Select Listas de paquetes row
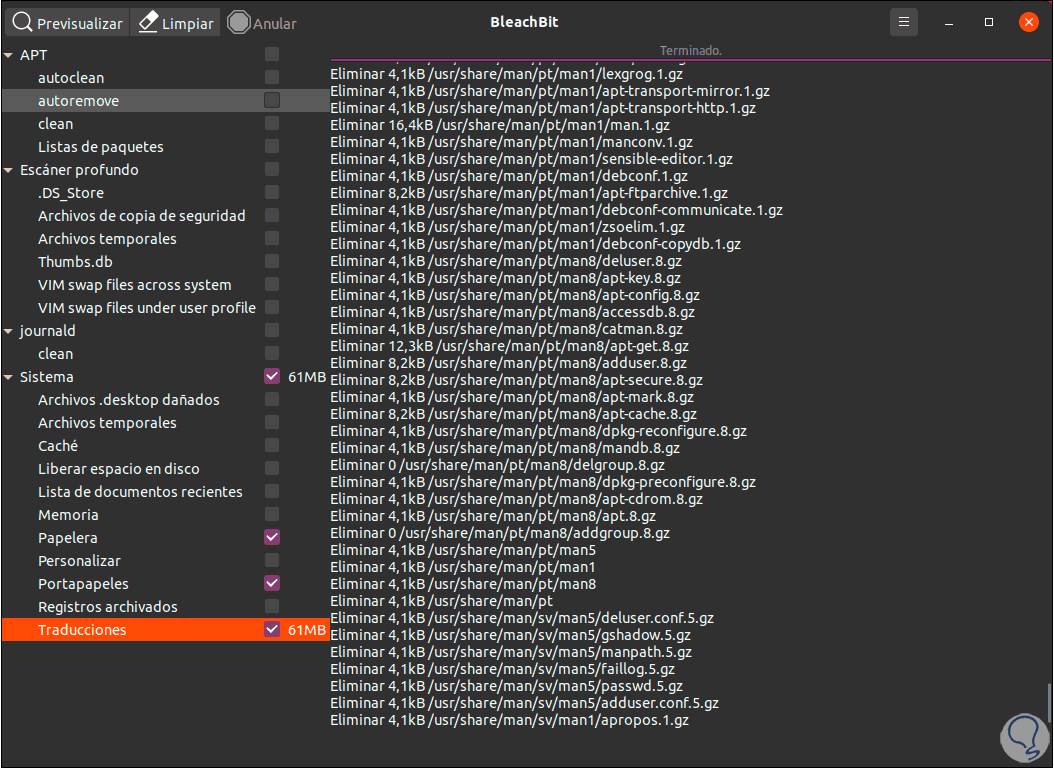 [165, 147]
